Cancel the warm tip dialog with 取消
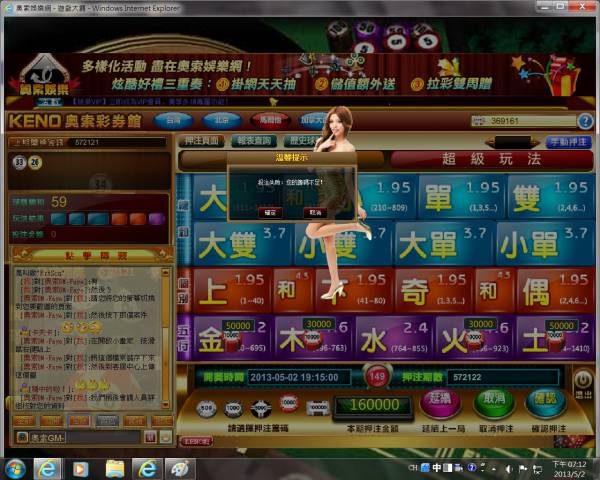 coord(315,212)
